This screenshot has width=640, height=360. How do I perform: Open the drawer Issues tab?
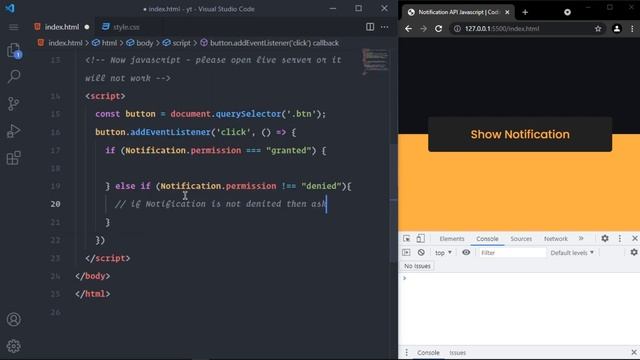click(x=457, y=352)
